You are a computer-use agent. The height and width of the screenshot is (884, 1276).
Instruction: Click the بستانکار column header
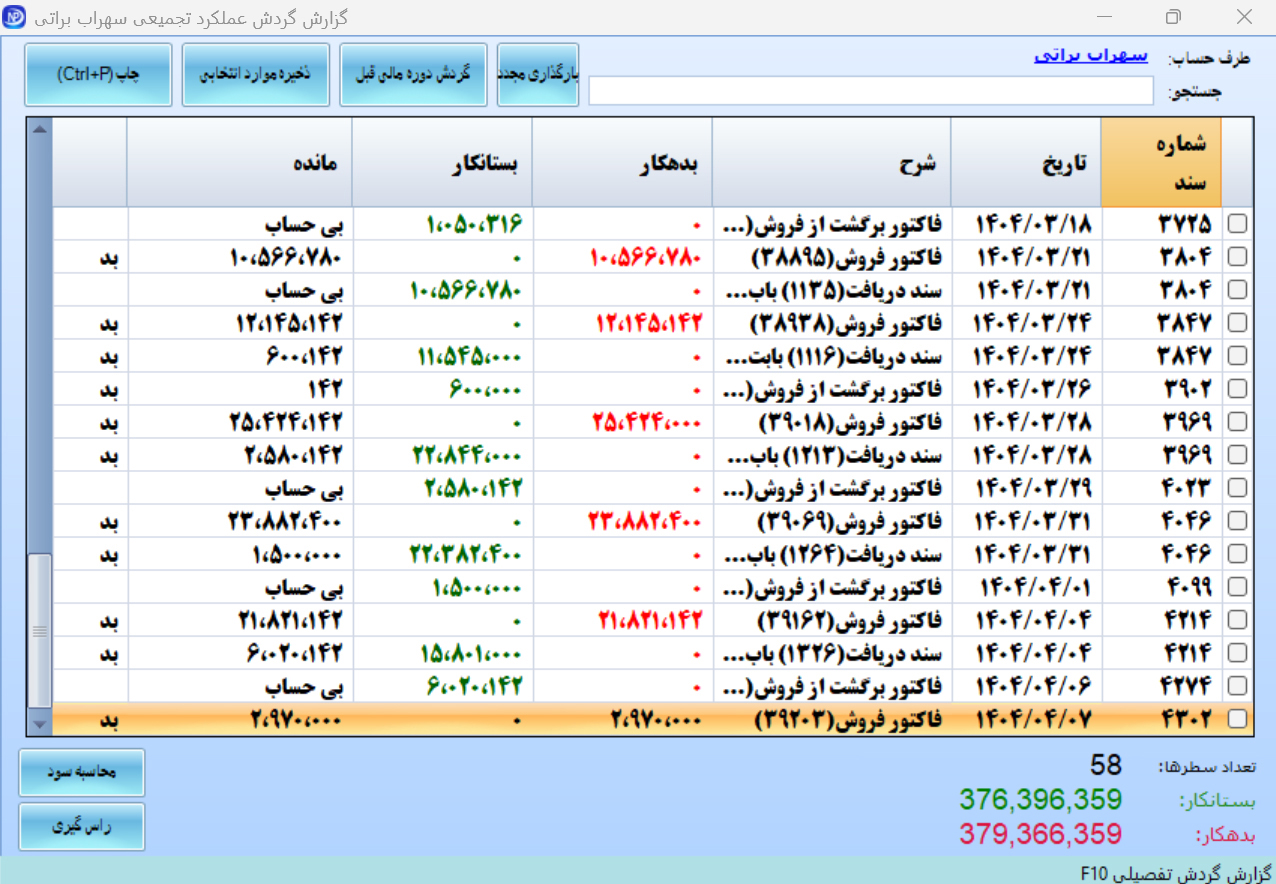pyautogui.click(x=442, y=162)
